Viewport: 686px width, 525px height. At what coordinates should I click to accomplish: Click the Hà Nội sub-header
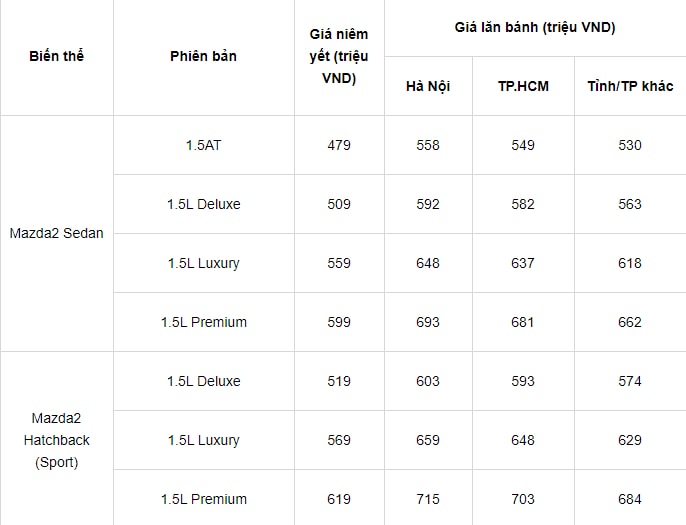click(428, 86)
